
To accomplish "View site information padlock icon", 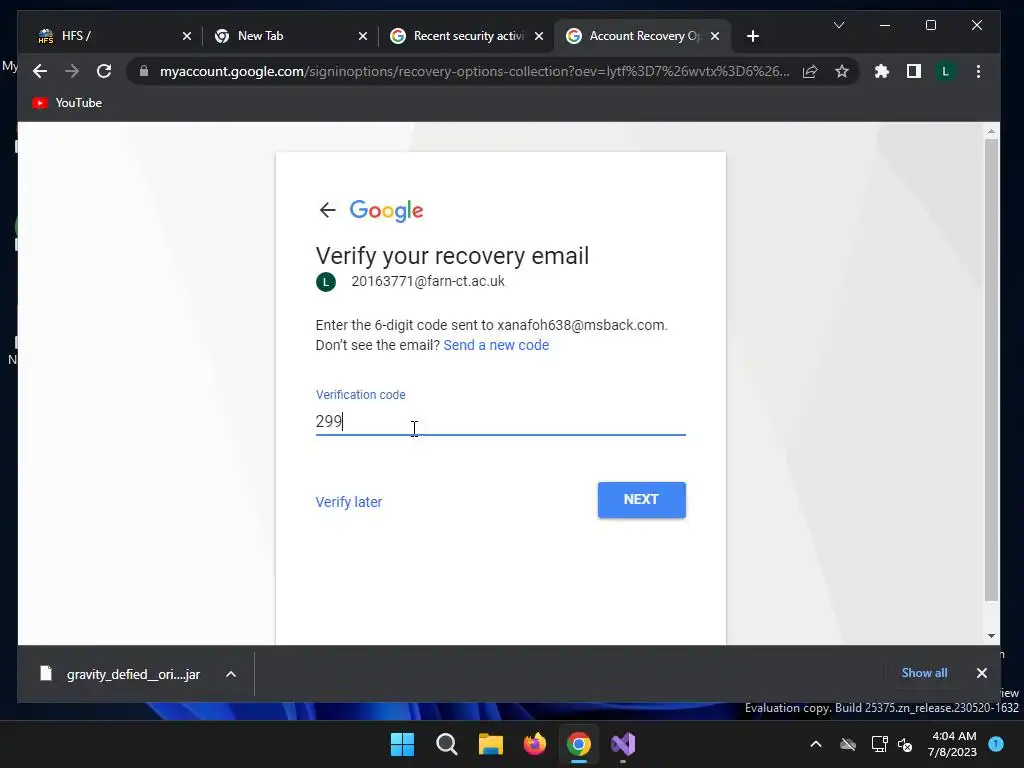I will click(144, 71).
